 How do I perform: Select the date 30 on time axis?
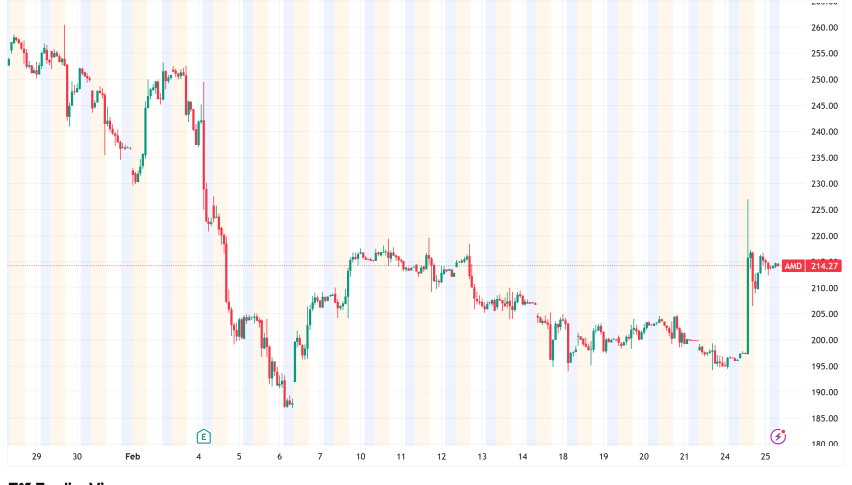(x=77, y=456)
